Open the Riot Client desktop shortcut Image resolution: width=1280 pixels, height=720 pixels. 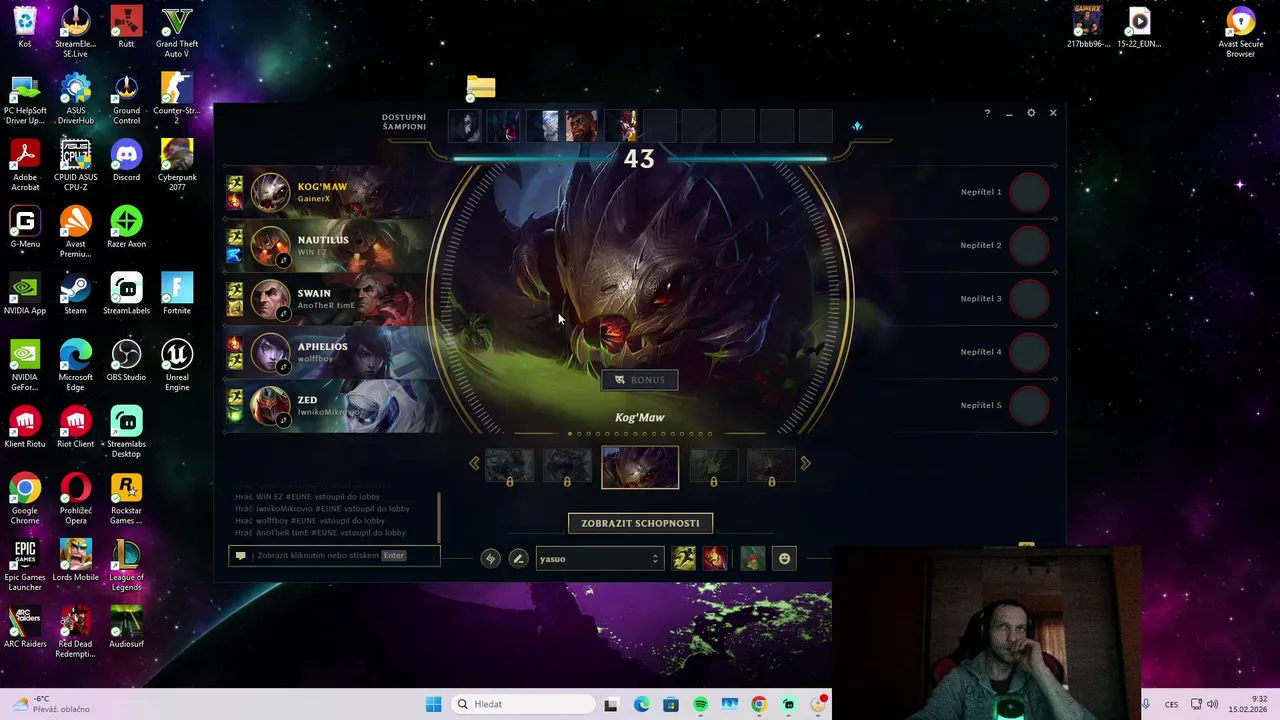75,428
